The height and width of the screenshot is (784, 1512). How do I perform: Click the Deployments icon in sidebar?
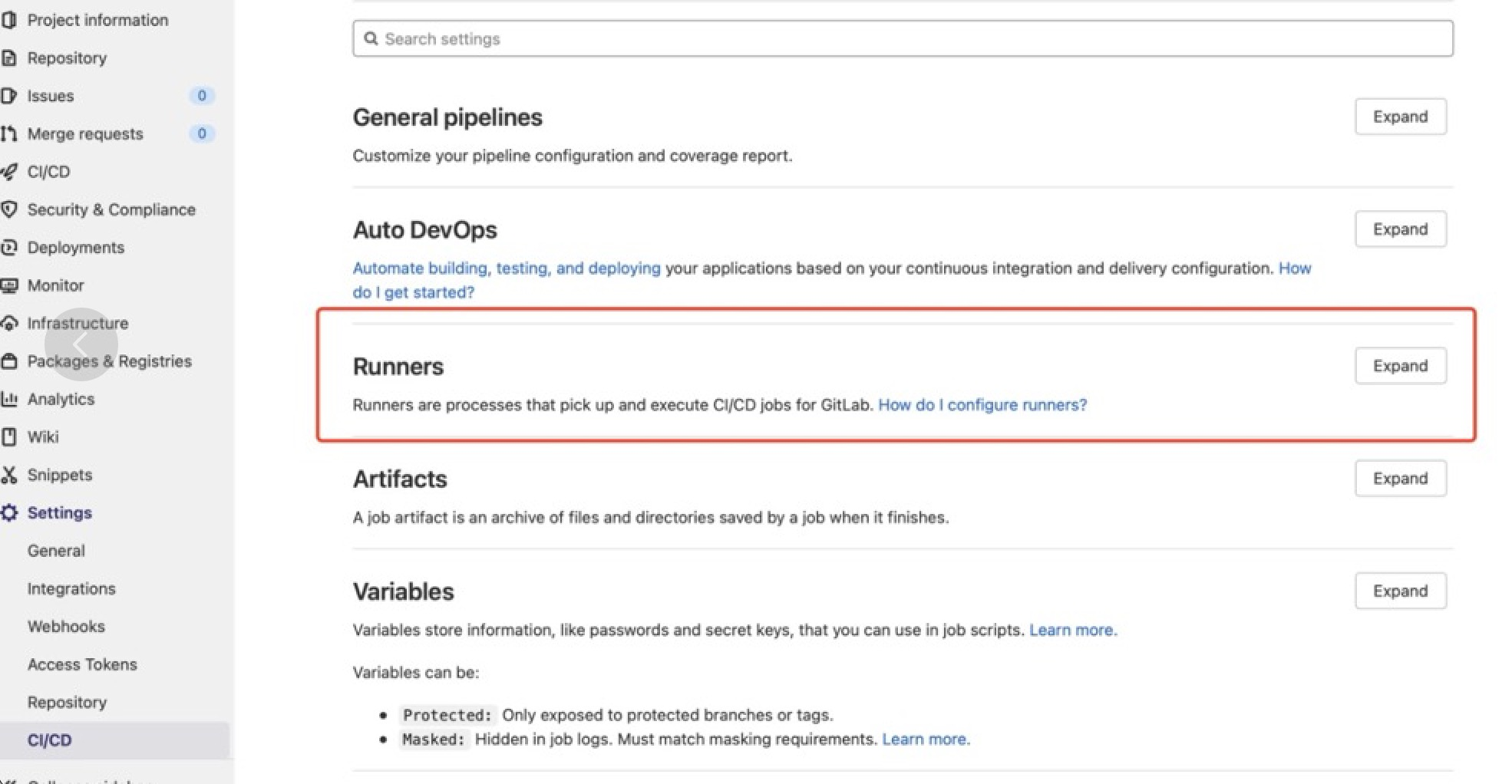pyautogui.click(x=8, y=247)
